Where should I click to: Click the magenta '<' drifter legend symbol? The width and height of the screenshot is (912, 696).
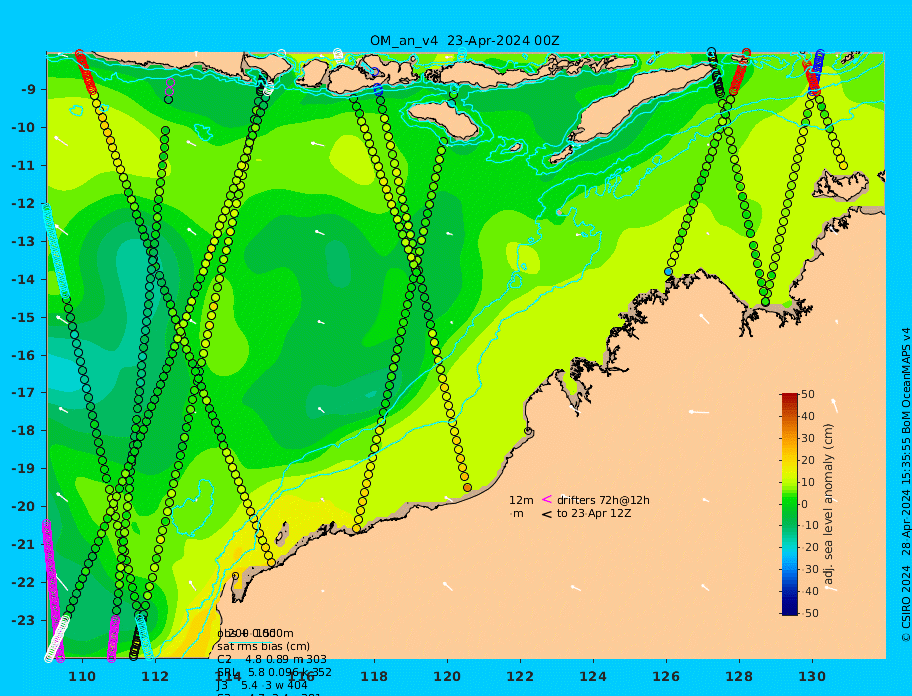pos(547,499)
